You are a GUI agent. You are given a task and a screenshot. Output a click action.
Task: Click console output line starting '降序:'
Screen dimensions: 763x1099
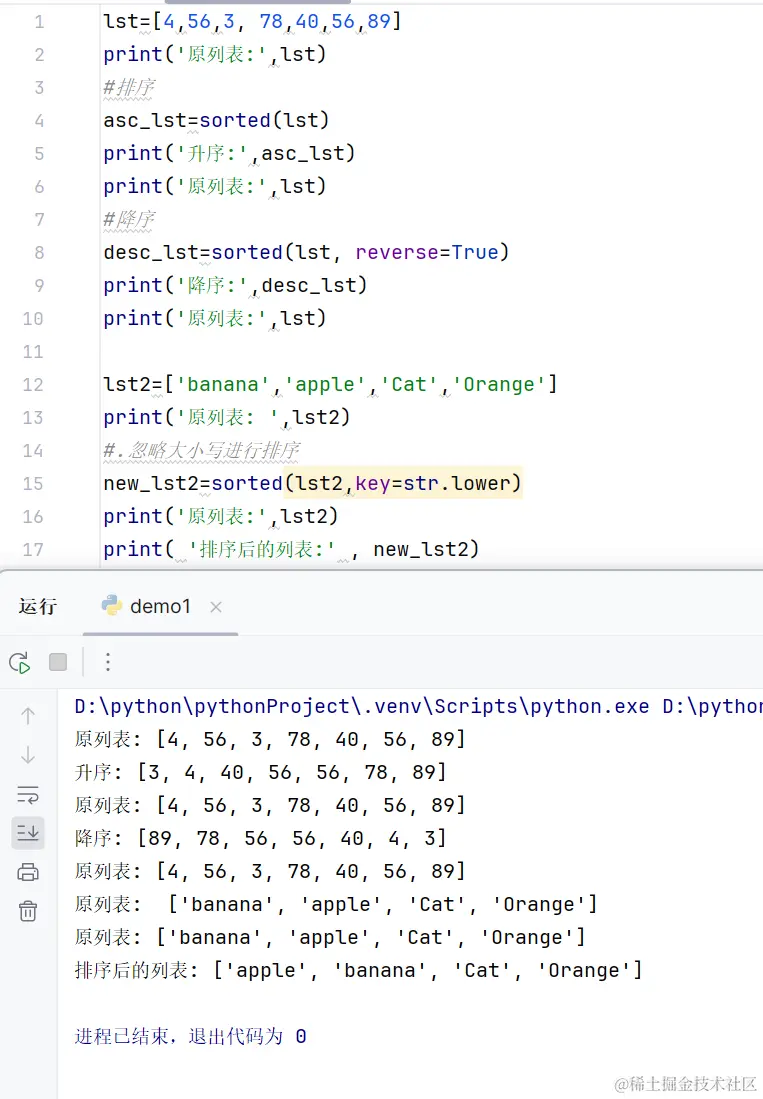(x=260, y=838)
